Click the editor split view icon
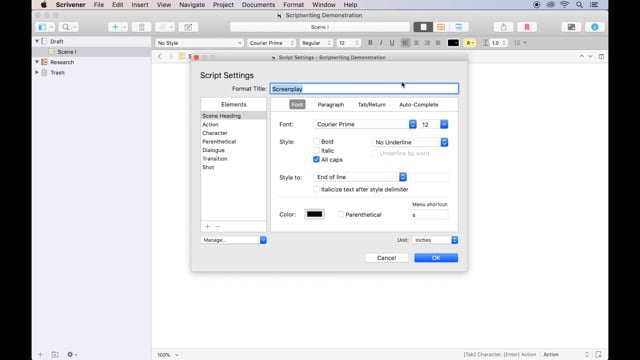 601,56
